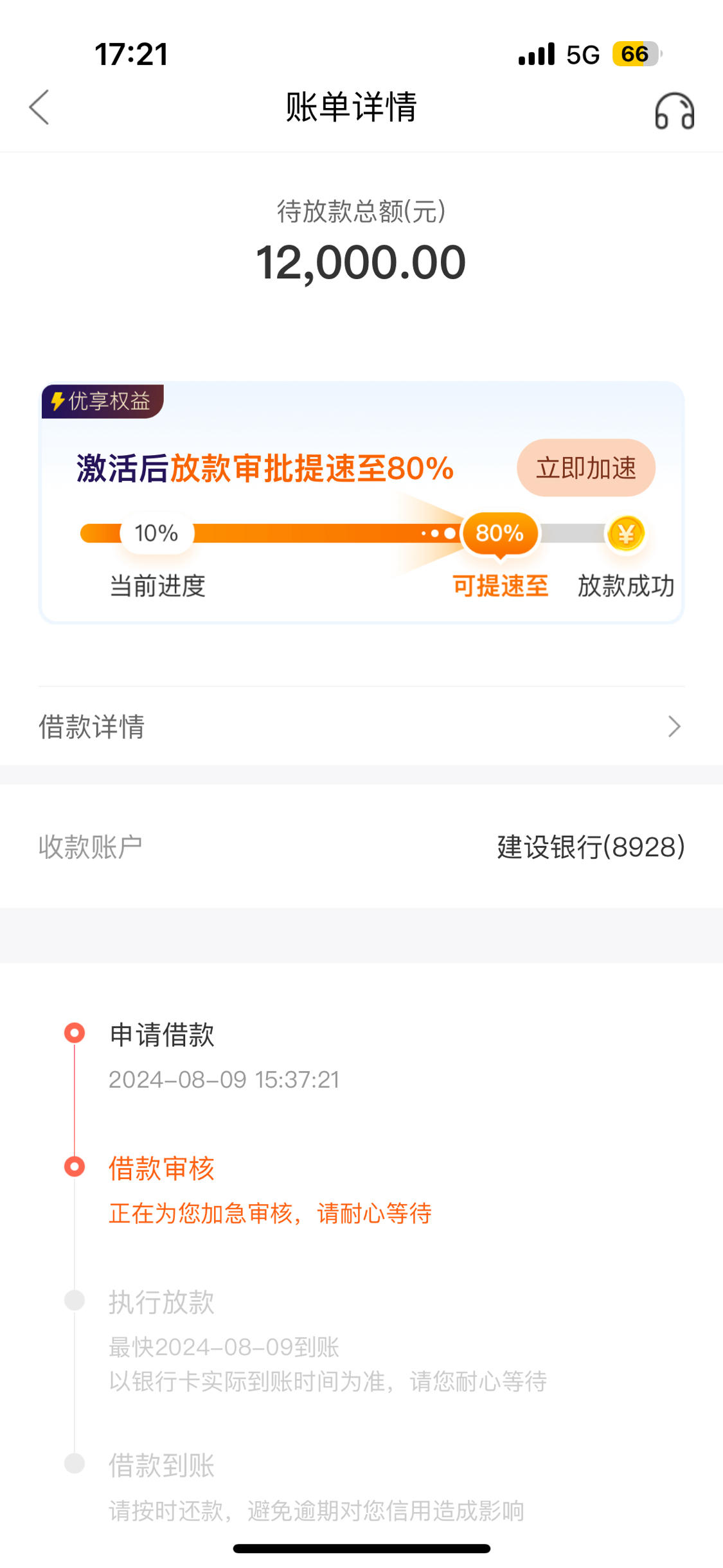723x1568 pixels.
Task: Tap the grey 借款到账 timeline dot
Action: coord(75,1463)
